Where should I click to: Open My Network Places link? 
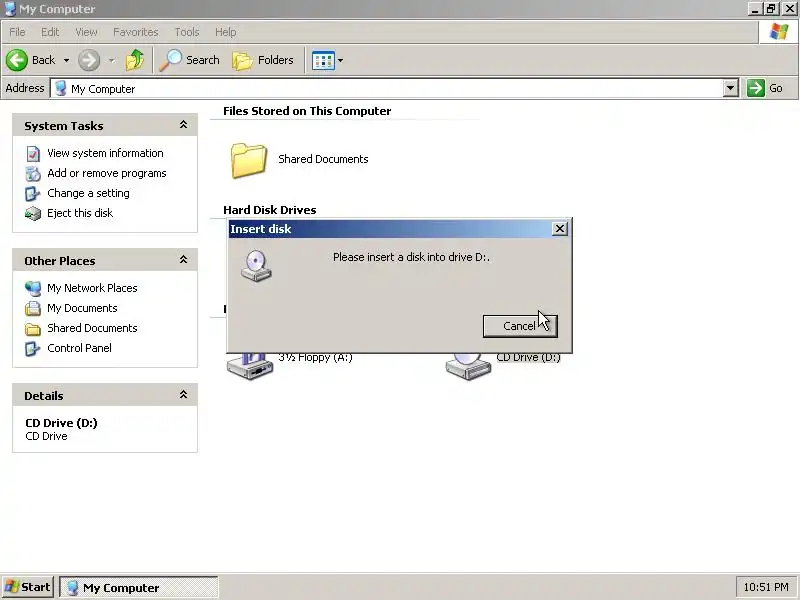[x=92, y=288]
